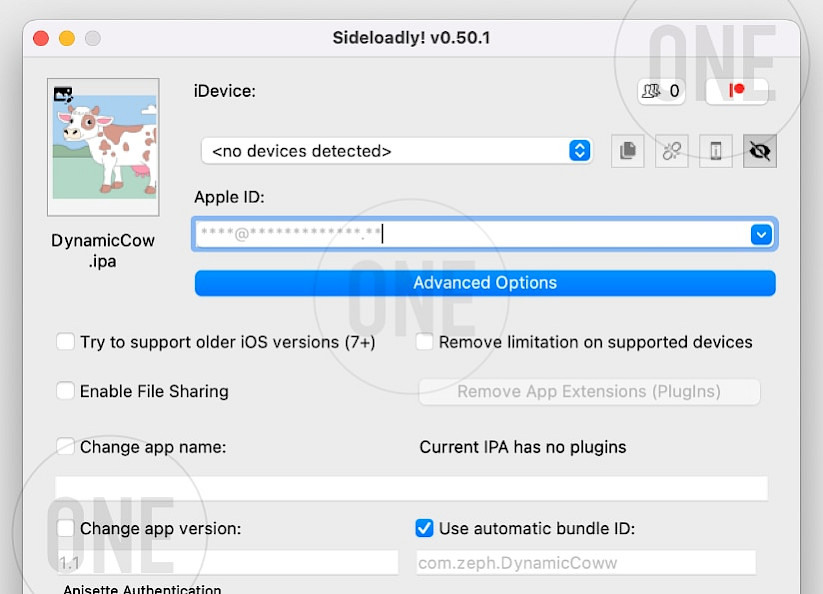Expand the Apple ID dropdown arrow

pos(762,235)
